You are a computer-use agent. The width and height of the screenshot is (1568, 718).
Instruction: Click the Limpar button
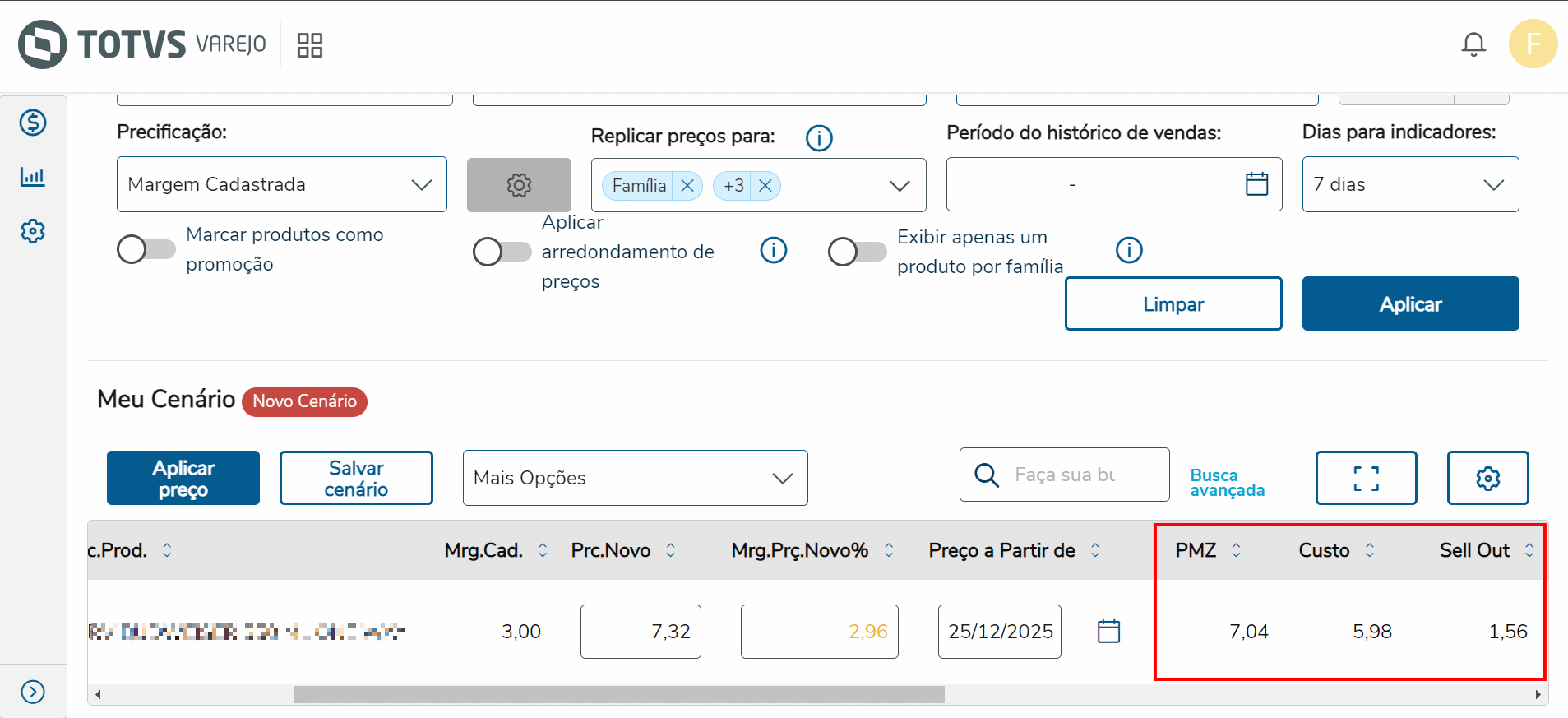pos(1173,304)
